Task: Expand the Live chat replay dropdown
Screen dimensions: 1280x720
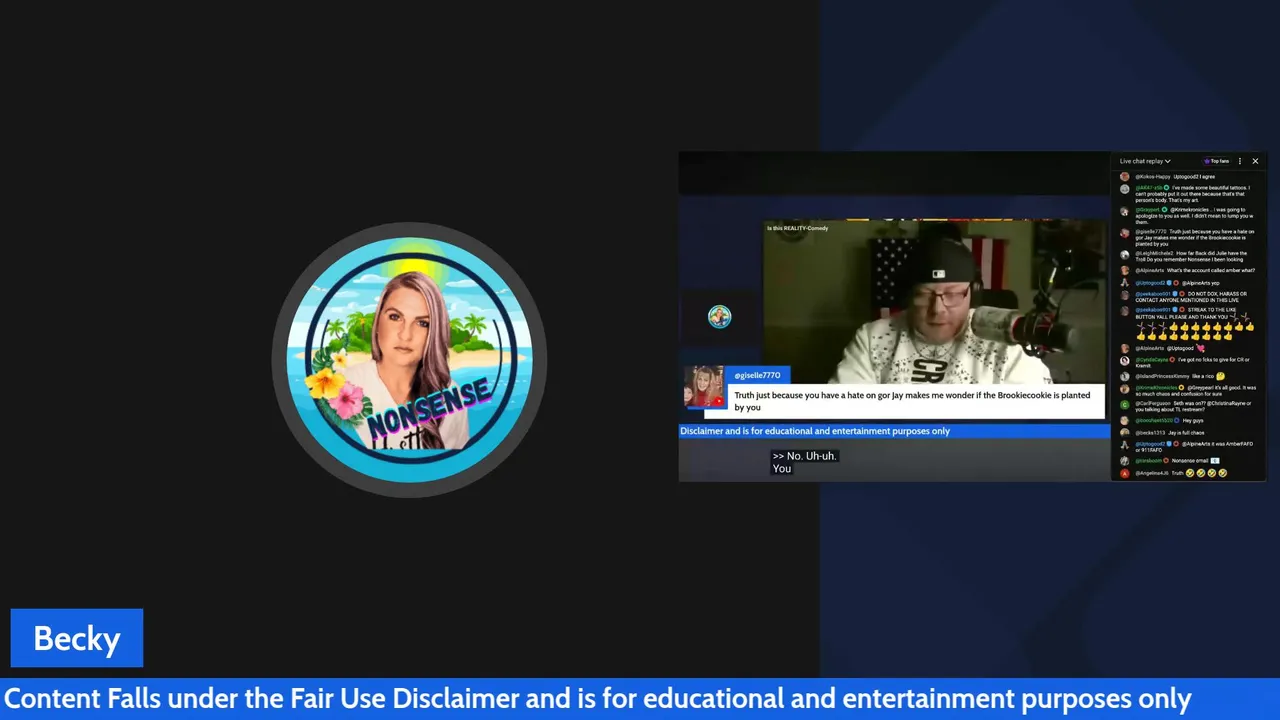Action: 1145,161
